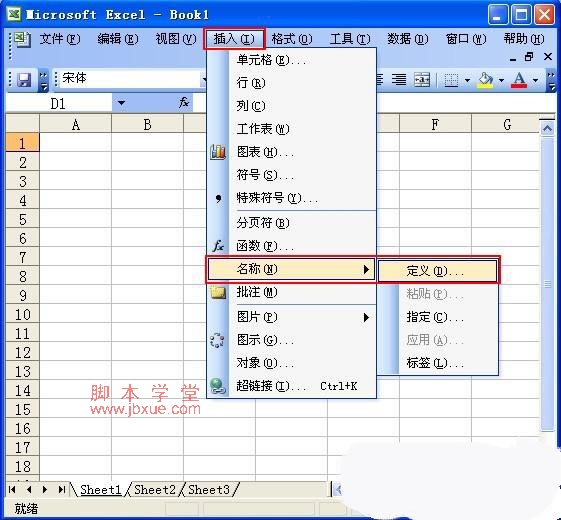The height and width of the screenshot is (520, 561).
Task: Open the Name Box dropdown arrow
Action: pos(121,103)
